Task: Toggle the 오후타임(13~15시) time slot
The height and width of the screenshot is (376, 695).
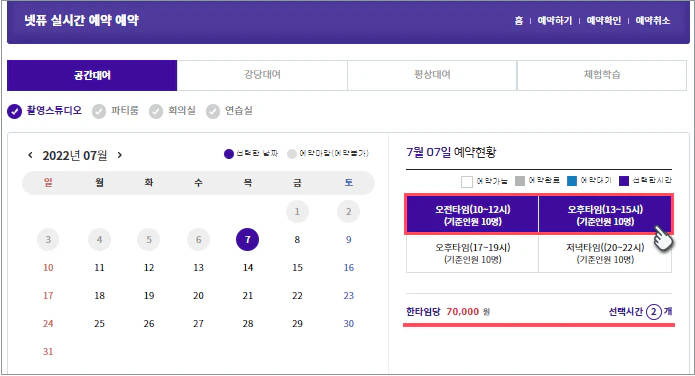Action: tap(605, 215)
